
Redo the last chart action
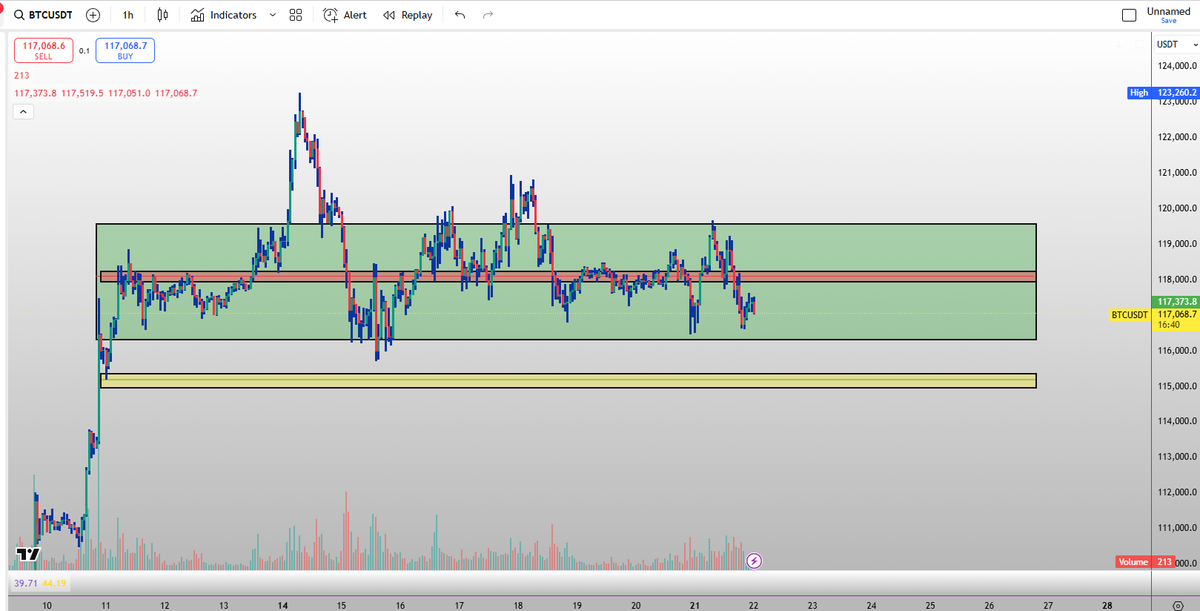[x=488, y=15]
